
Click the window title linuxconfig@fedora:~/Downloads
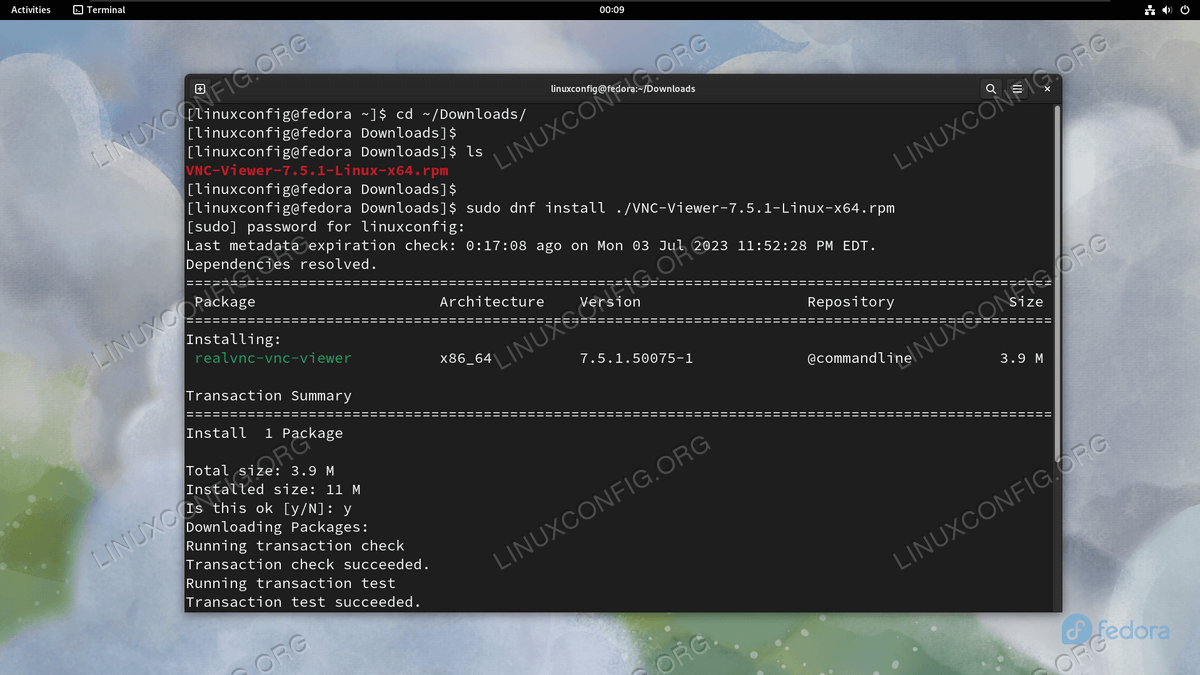(623, 89)
